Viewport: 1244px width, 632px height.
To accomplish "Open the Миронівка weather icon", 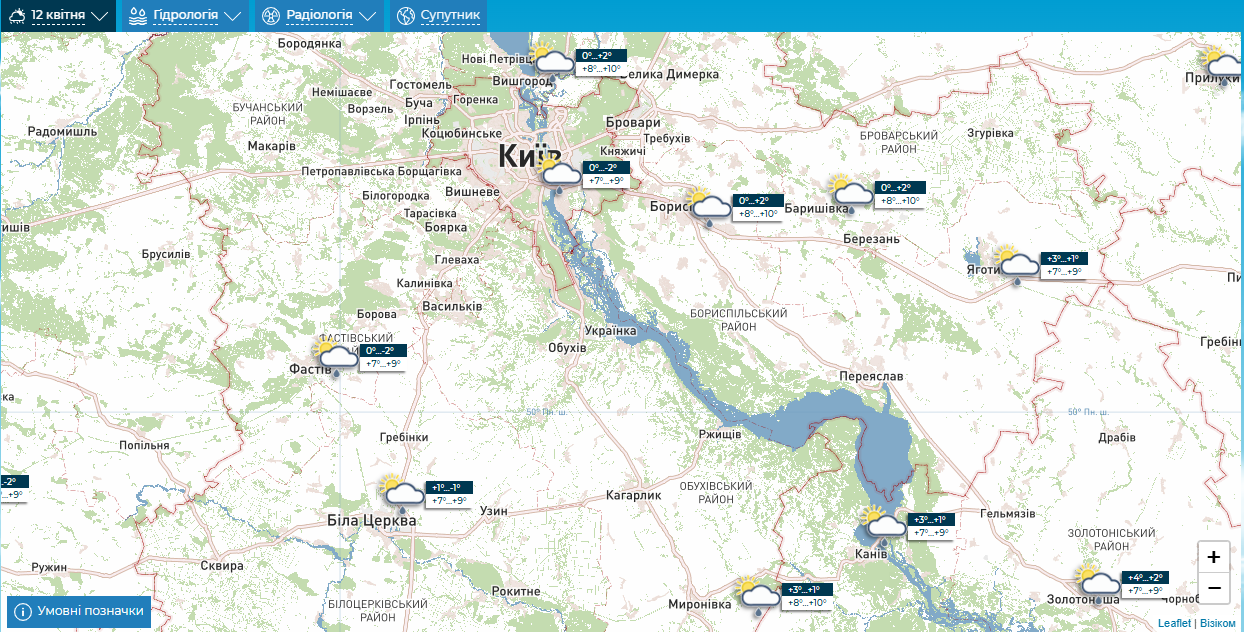I will pyautogui.click(x=757, y=595).
